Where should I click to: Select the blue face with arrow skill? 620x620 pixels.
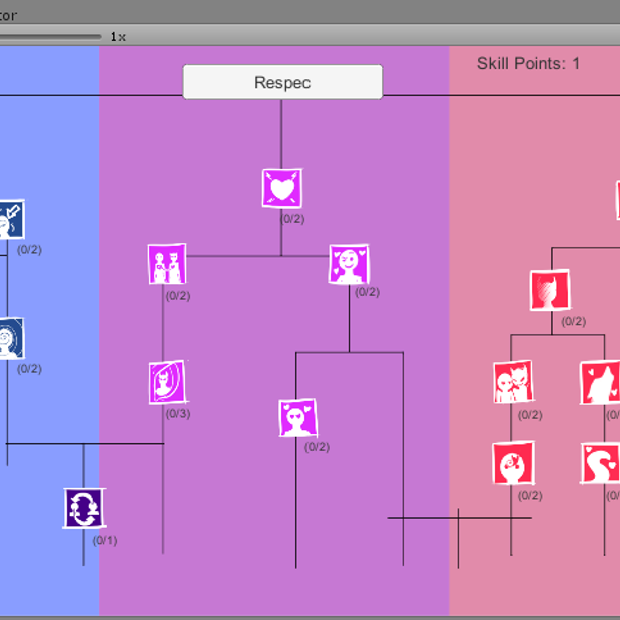[x=12, y=219]
